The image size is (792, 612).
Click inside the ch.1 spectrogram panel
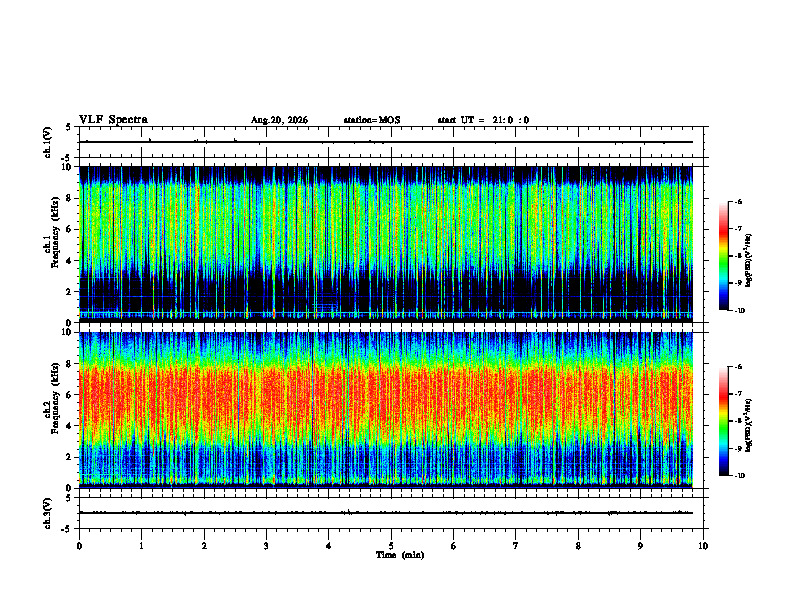(x=386, y=244)
